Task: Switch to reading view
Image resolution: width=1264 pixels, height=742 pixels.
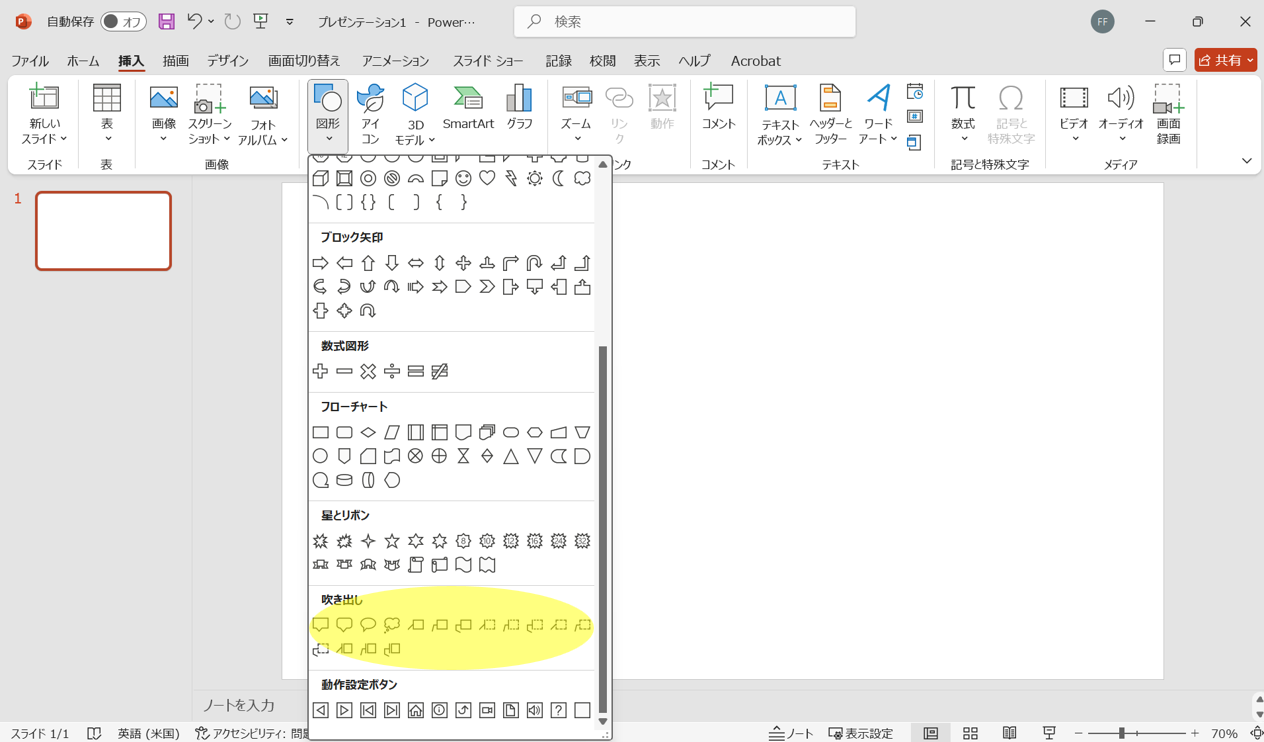Action: [1010, 733]
